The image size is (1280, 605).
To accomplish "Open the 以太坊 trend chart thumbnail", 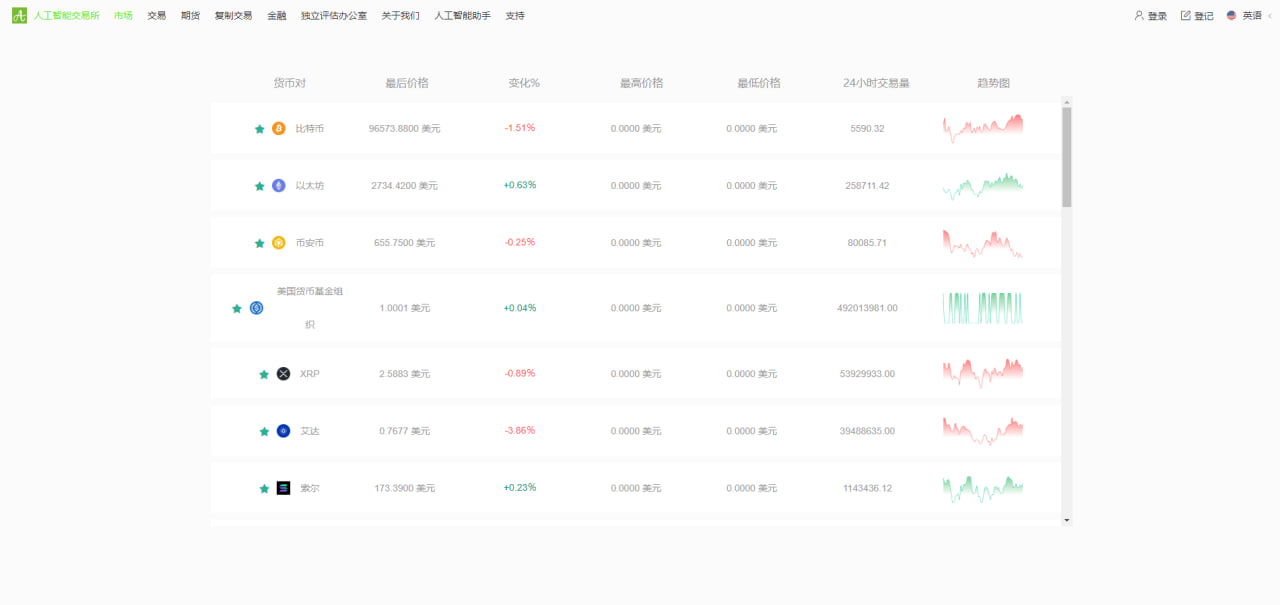I will tap(983, 186).
